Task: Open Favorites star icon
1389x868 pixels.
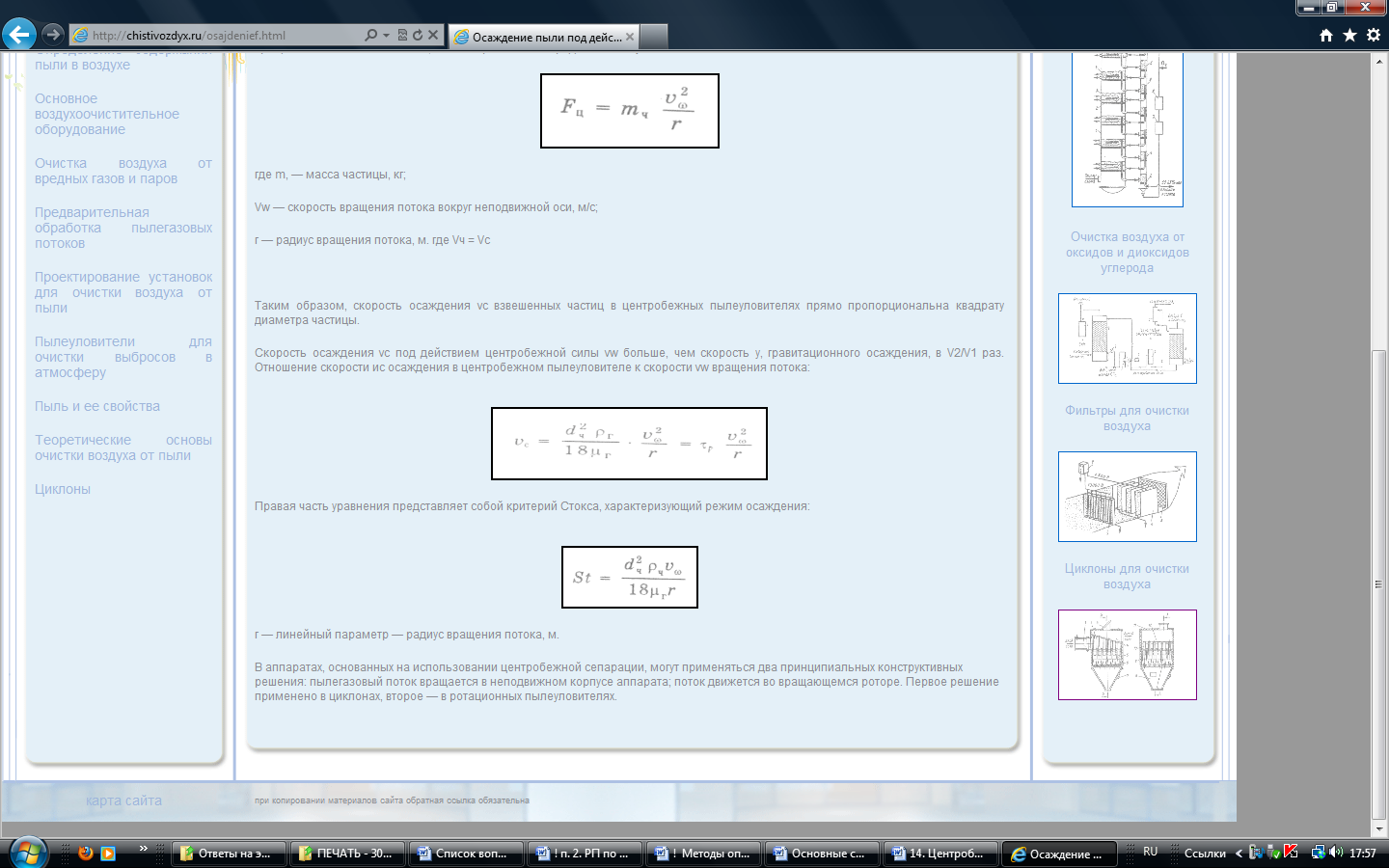Action: coord(1349,35)
